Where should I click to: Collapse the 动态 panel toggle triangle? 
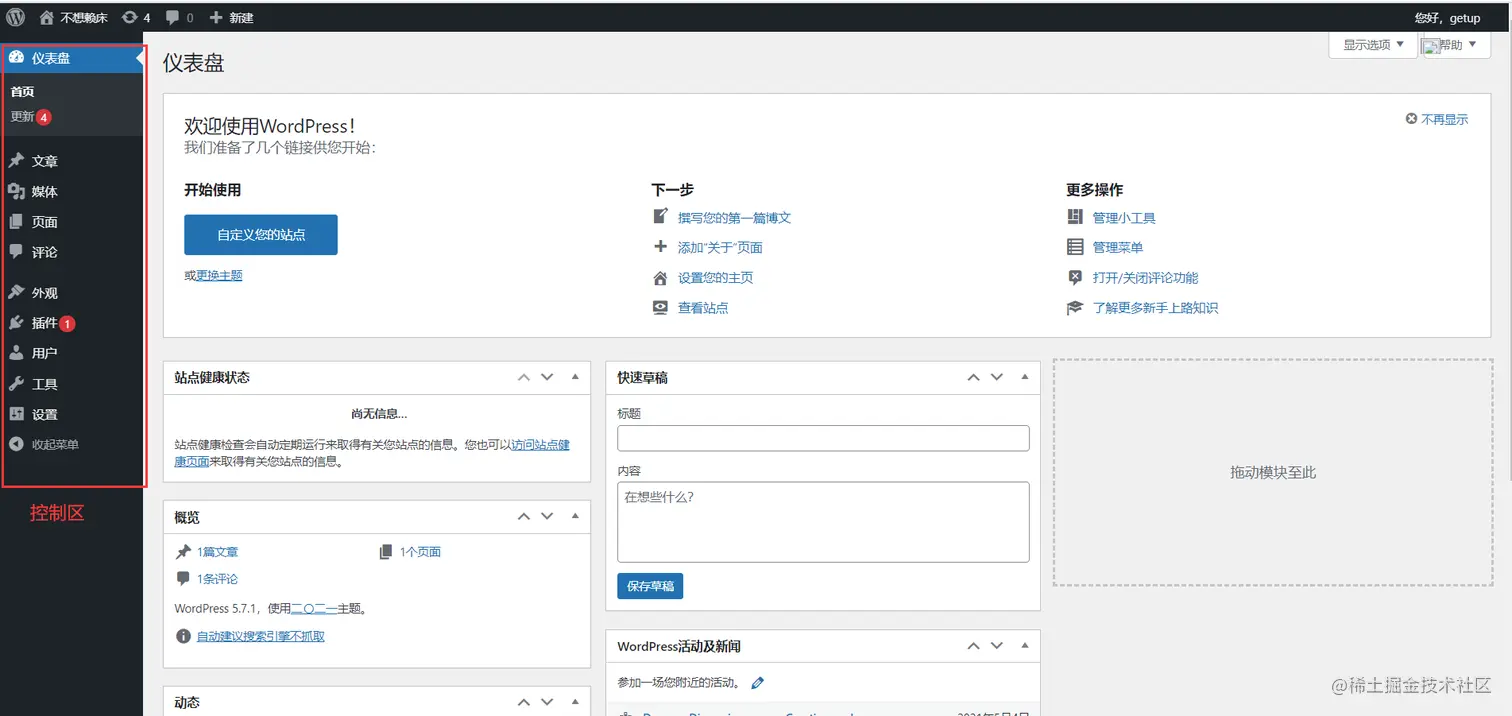(575, 702)
